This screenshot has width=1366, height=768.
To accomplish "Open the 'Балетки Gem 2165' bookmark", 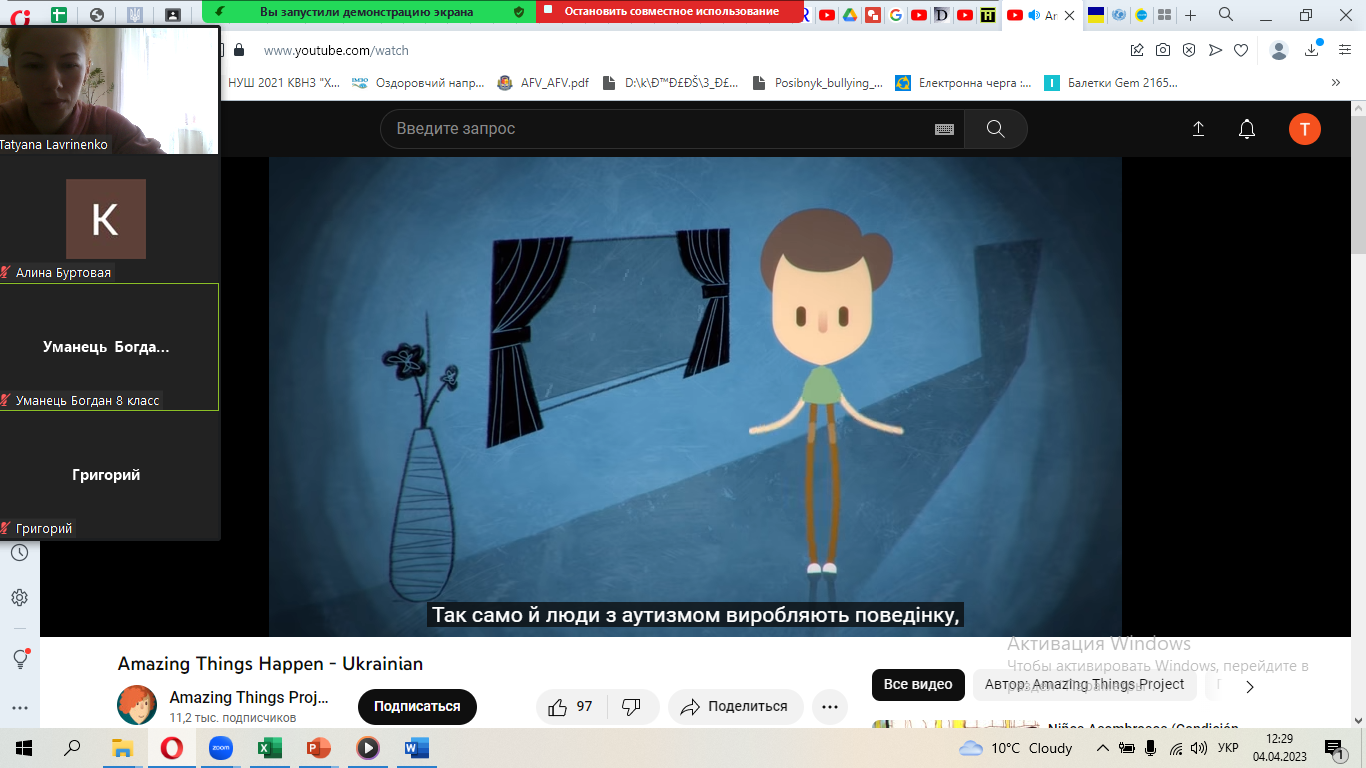I will click(x=1110, y=83).
